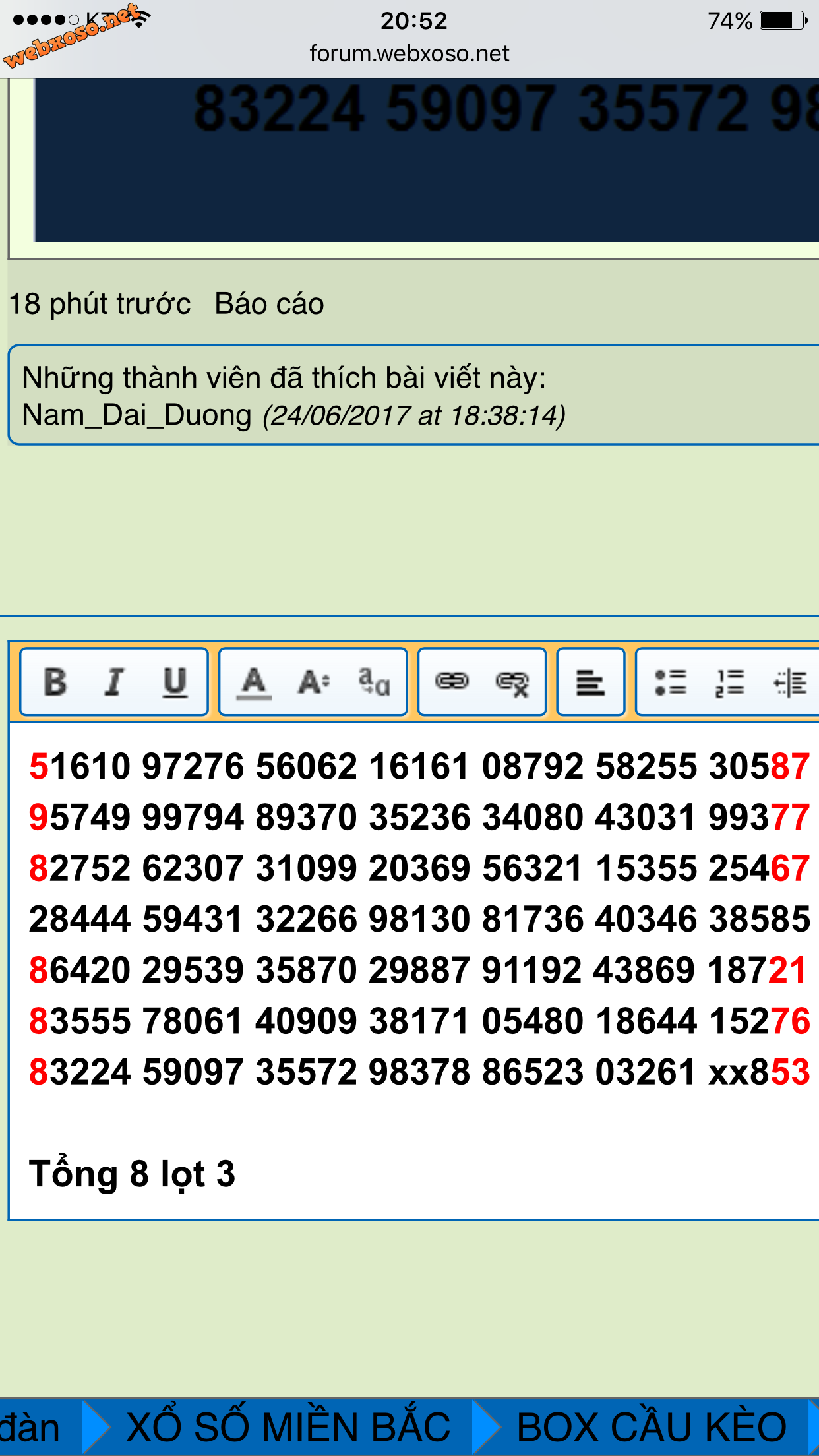Open the font family option
819x1456 pixels.
374,682
